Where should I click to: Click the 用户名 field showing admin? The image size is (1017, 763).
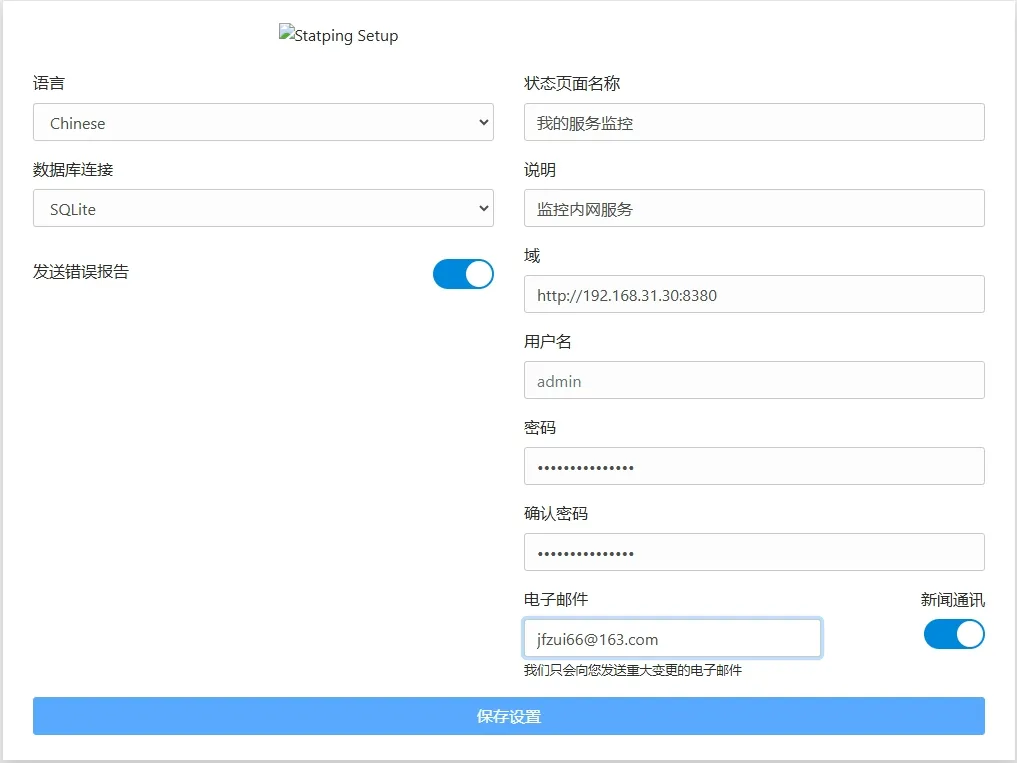[x=753, y=381]
